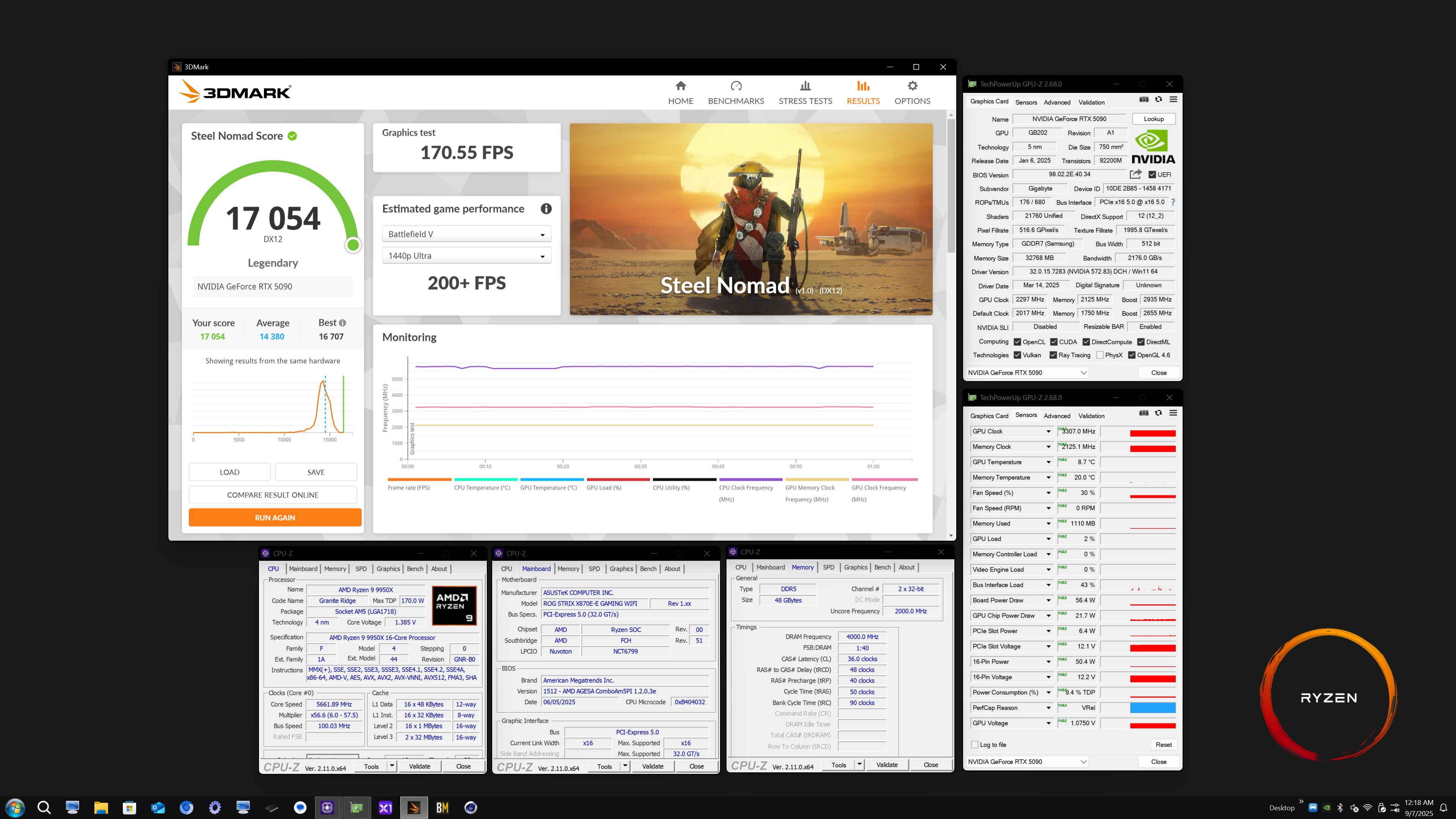Screen dimensions: 1456x819
Task: Expand the PerfCap Reason sensor dropdown
Action: (1048, 708)
